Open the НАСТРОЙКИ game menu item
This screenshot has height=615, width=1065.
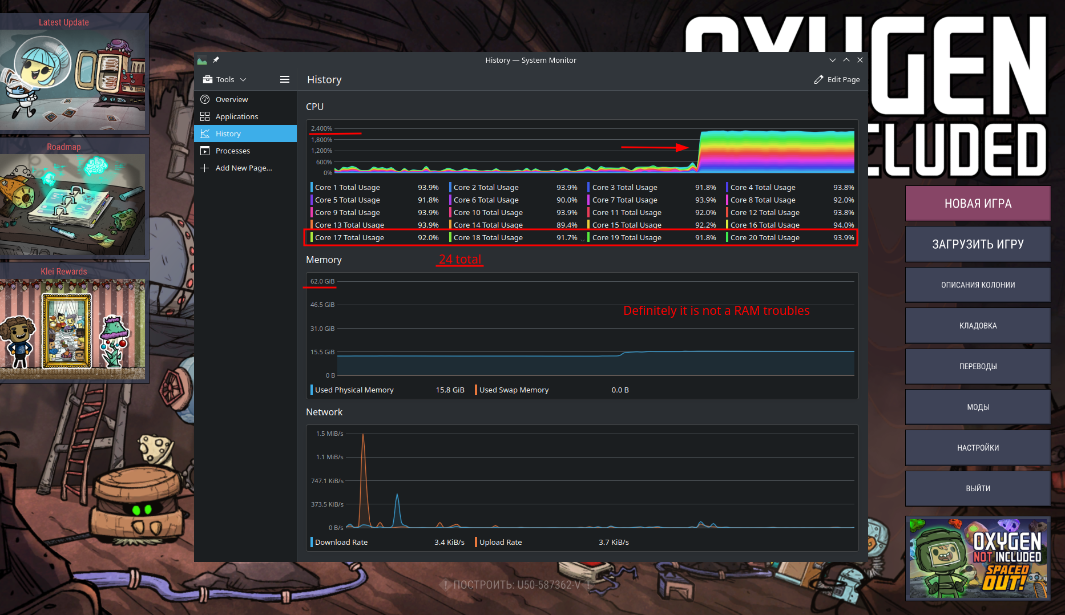click(x=978, y=448)
